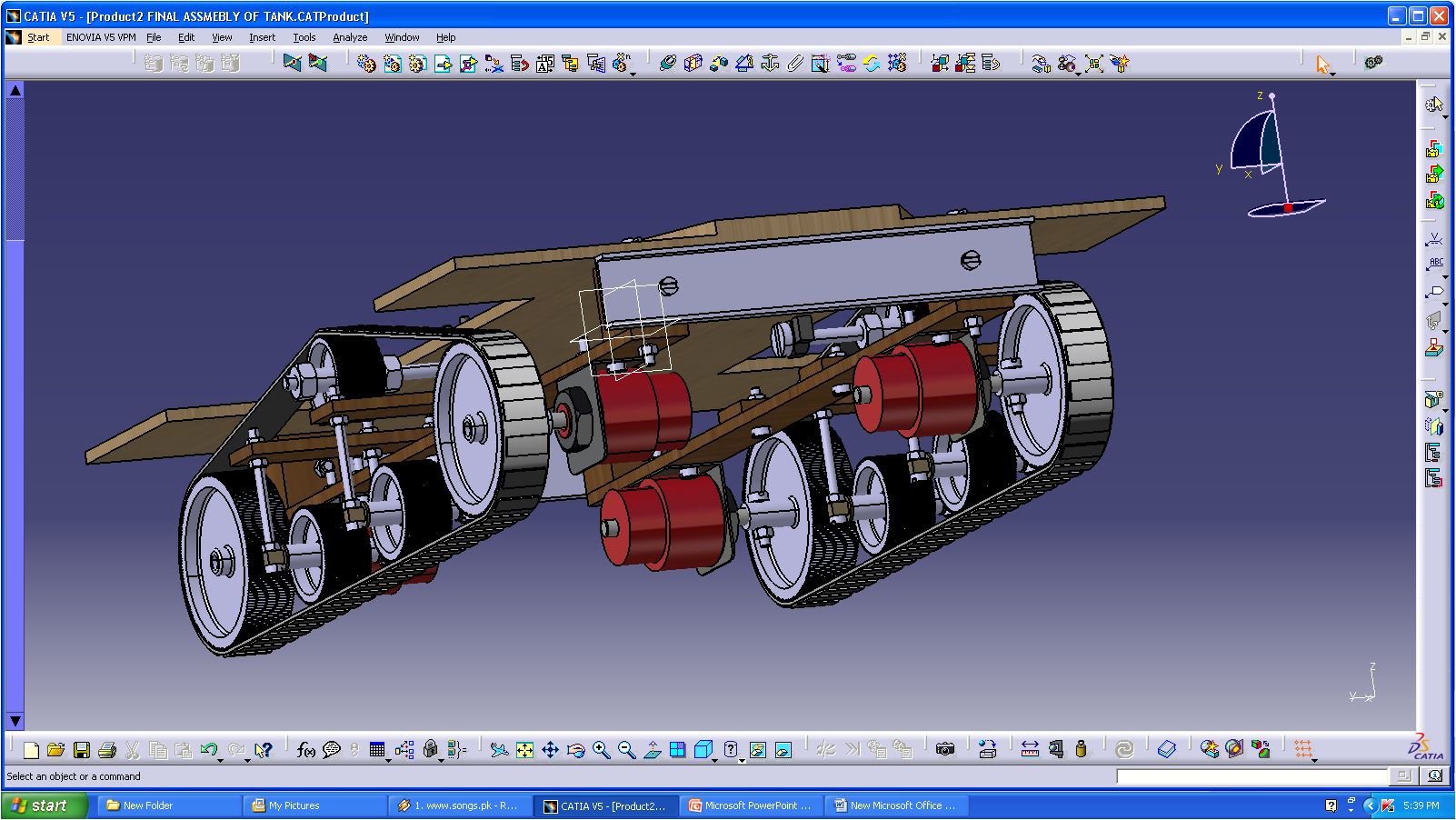Click the Anchor Fix Component icon

tap(770, 63)
